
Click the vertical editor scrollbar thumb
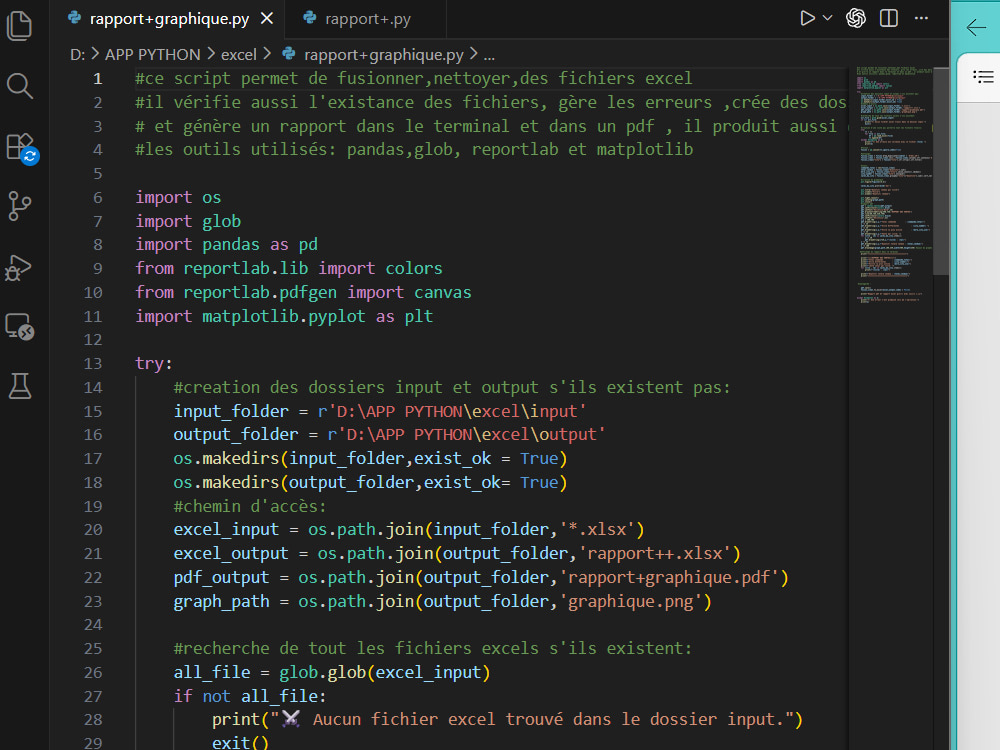(x=941, y=171)
